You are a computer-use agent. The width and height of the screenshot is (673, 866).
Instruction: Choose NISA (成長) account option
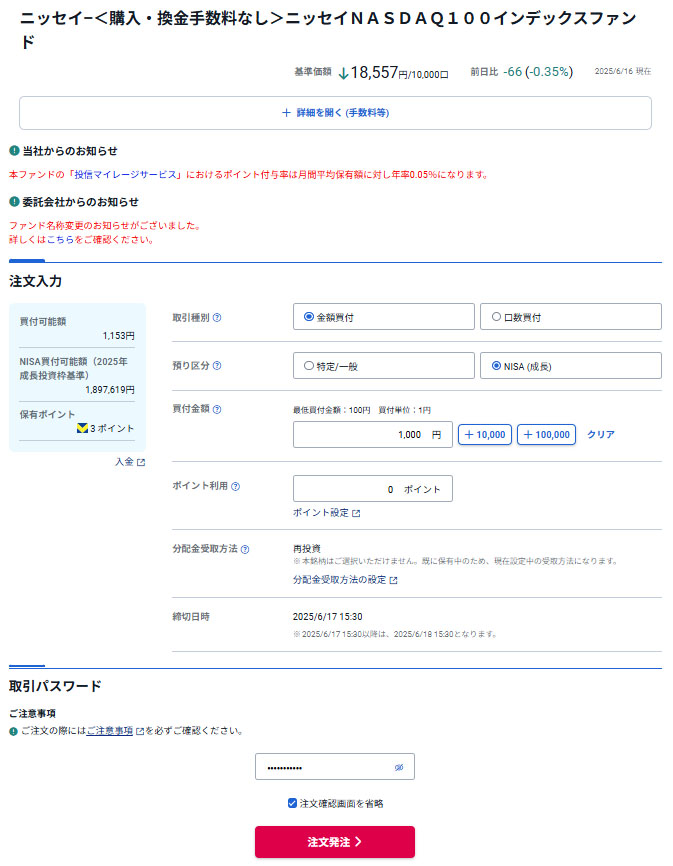[x=496, y=366]
